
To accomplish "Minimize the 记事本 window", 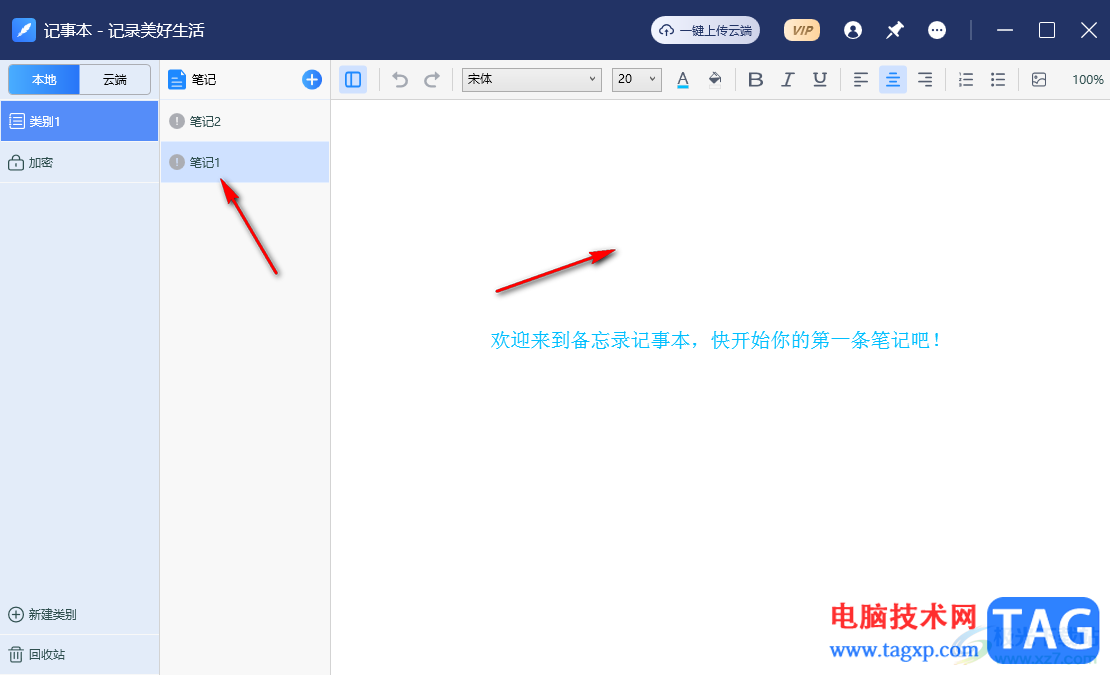I will pyautogui.click(x=1005, y=30).
